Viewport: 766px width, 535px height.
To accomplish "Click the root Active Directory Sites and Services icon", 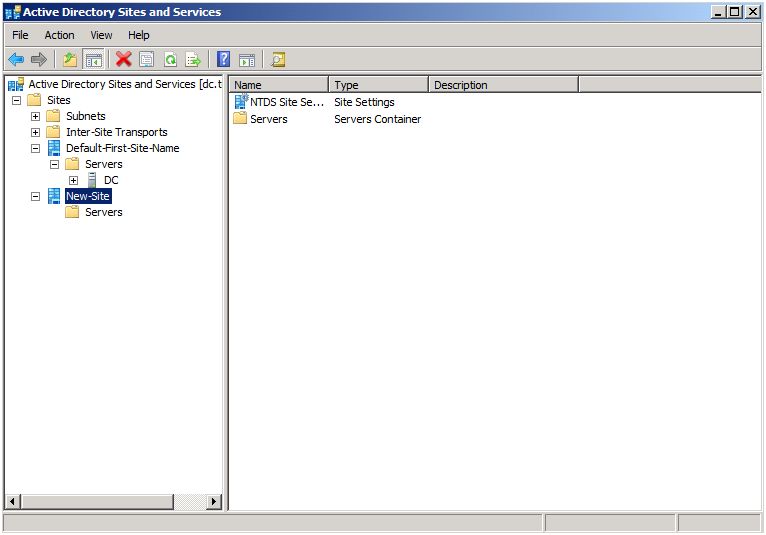I will 16,85.
